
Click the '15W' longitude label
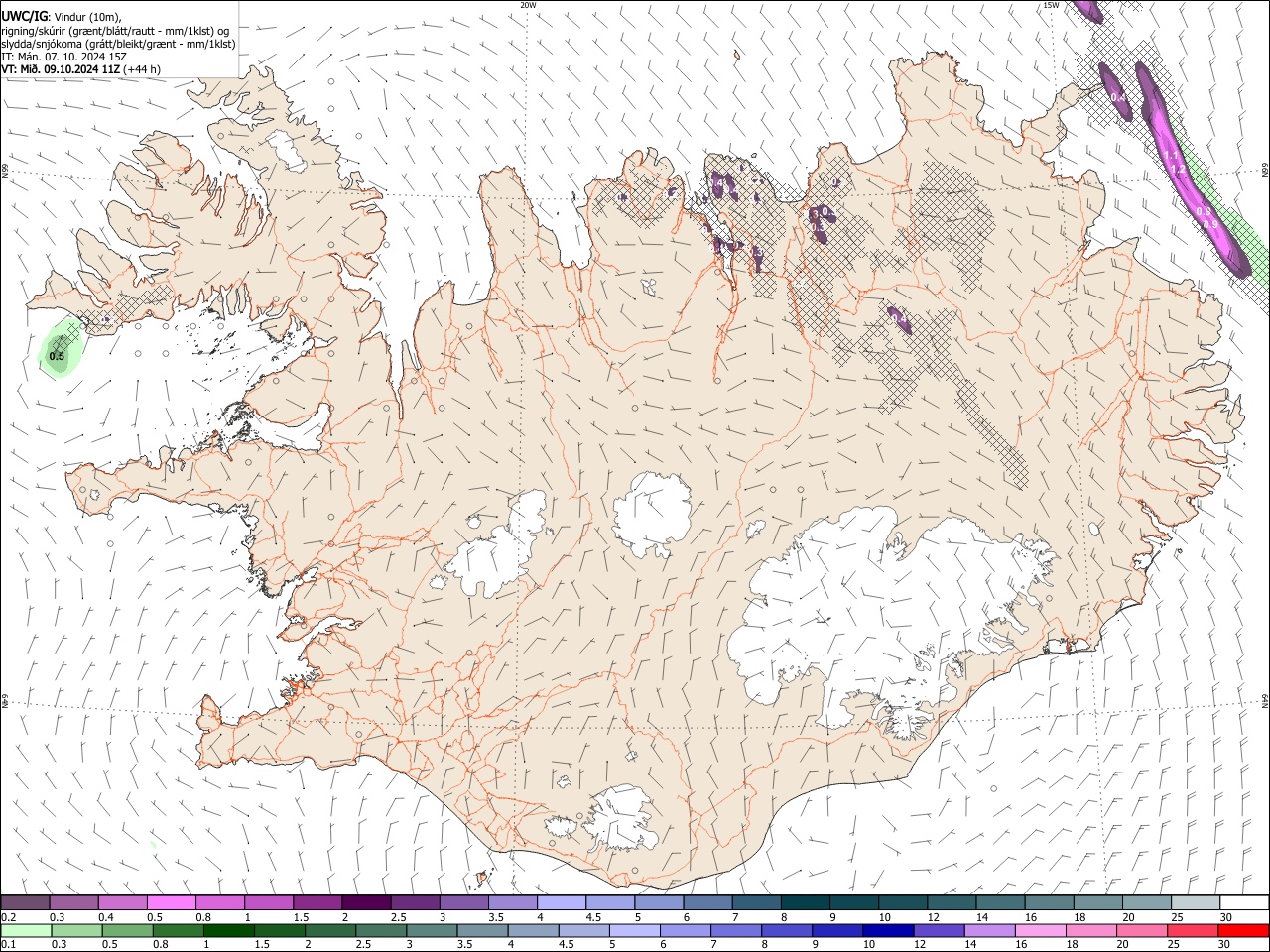[x=1051, y=5]
